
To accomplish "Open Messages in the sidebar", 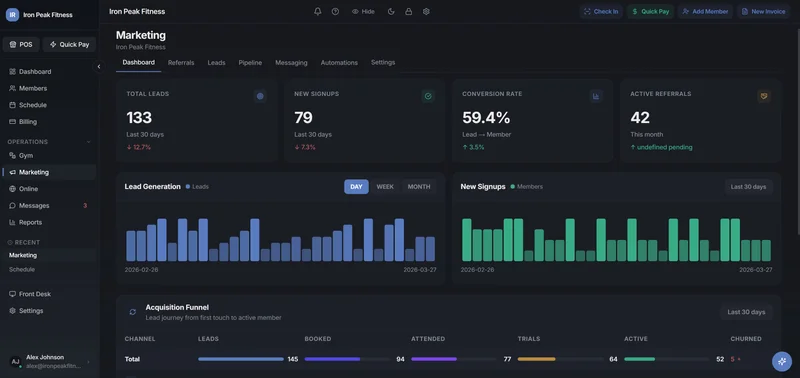I will click(x=49, y=206).
